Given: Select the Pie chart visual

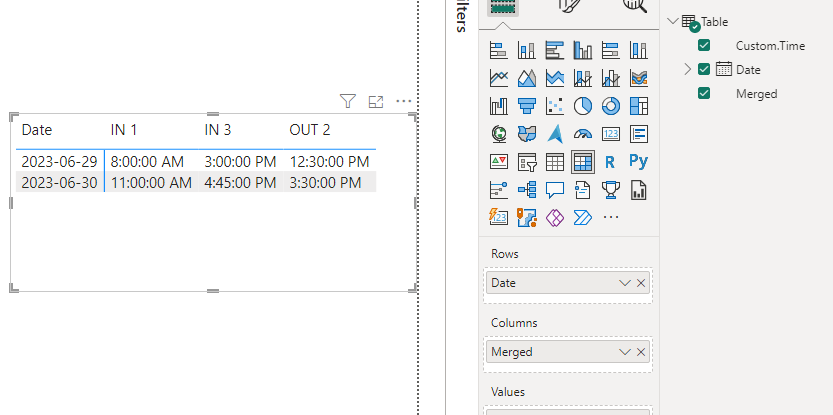Looking at the screenshot, I should tap(583, 106).
